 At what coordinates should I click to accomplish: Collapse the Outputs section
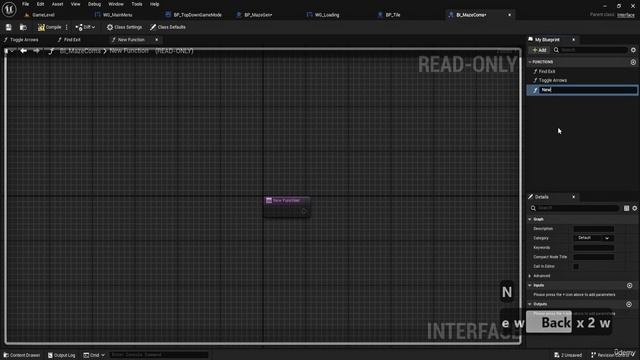[530, 304]
